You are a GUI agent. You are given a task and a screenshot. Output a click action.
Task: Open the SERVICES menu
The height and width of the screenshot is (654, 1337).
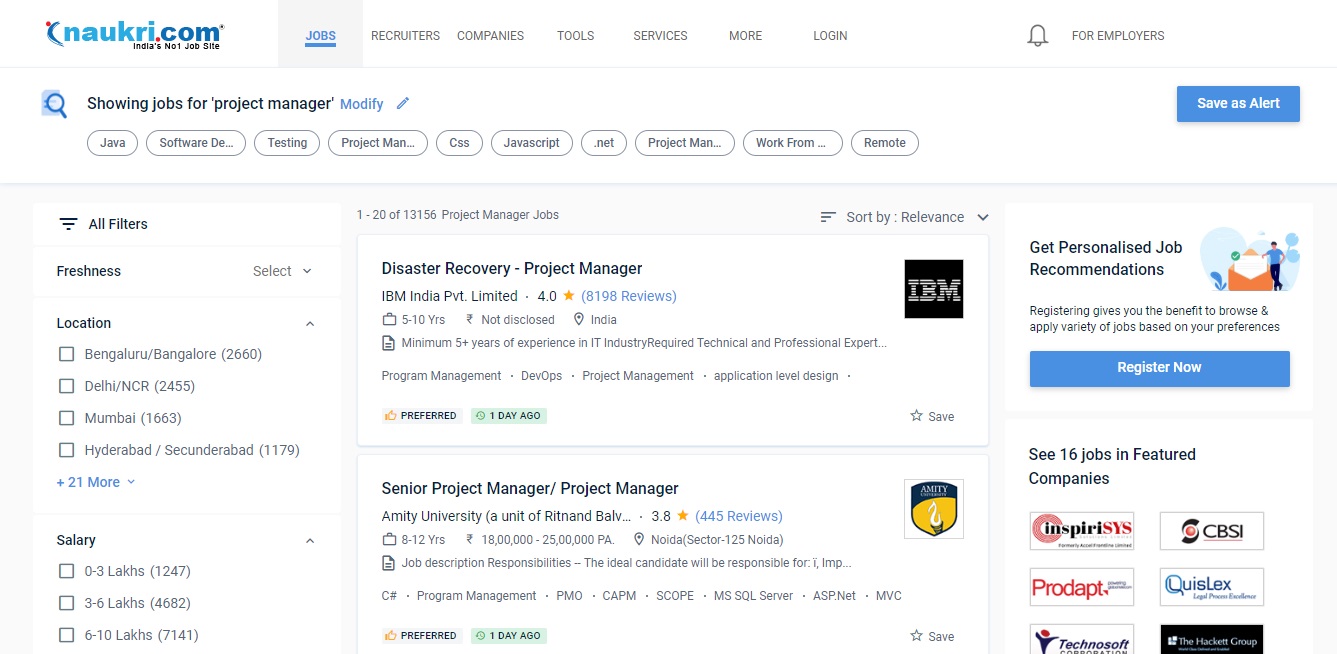click(660, 35)
